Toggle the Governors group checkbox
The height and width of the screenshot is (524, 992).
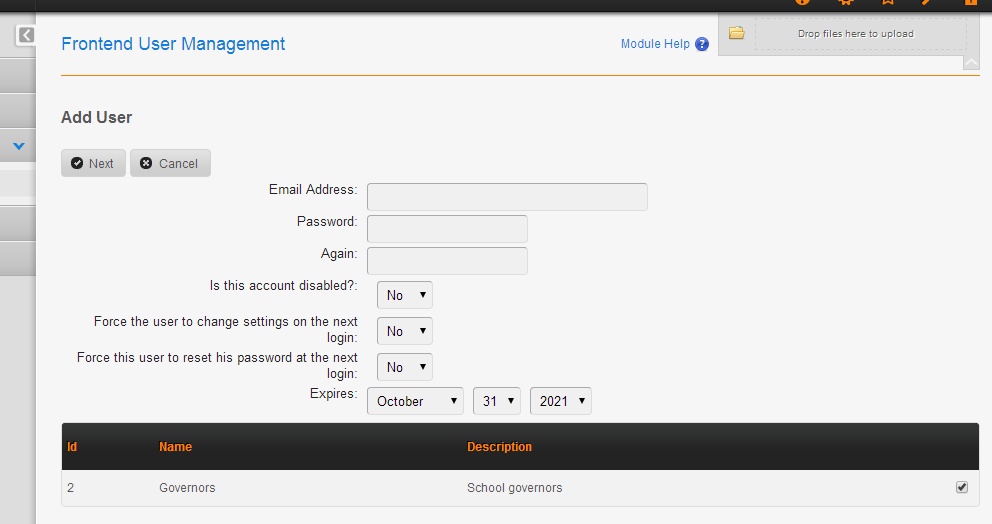(x=962, y=487)
